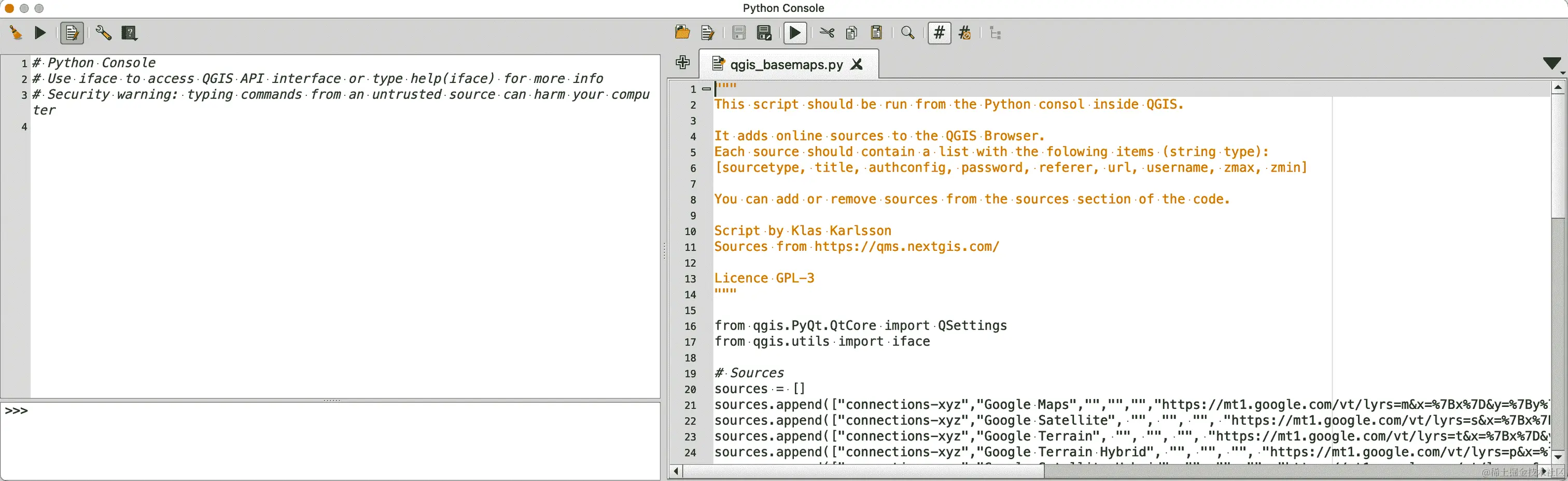Click the 'from qgis.utils import iface' line

[x=822, y=342]
